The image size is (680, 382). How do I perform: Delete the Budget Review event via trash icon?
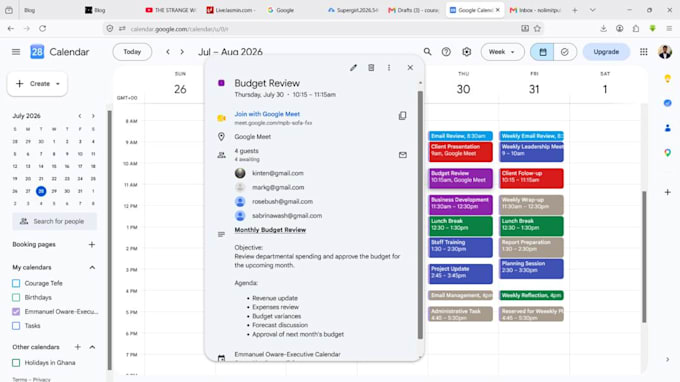click(x=371, y=68)
